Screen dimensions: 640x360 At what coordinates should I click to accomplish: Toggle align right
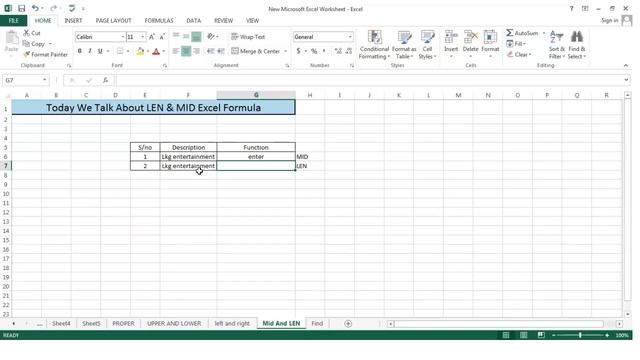[x=196, y=51]
